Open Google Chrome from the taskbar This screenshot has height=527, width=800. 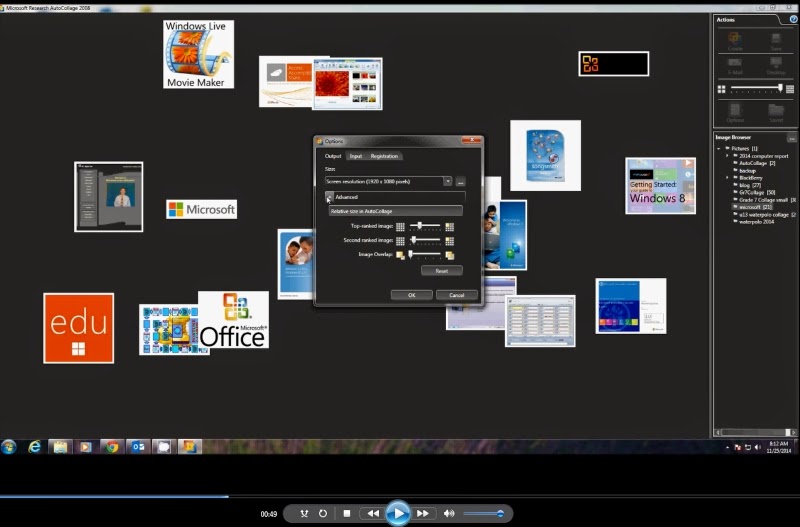click(112, 447)
